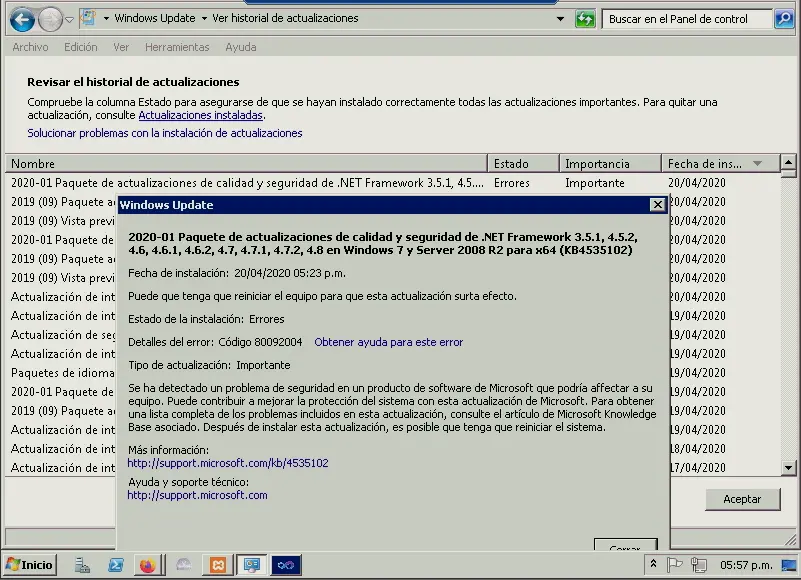The height and width of the screenshot is (580, 801).
Task: Switch to the Control Panel taskbar window
Action: 251,565
